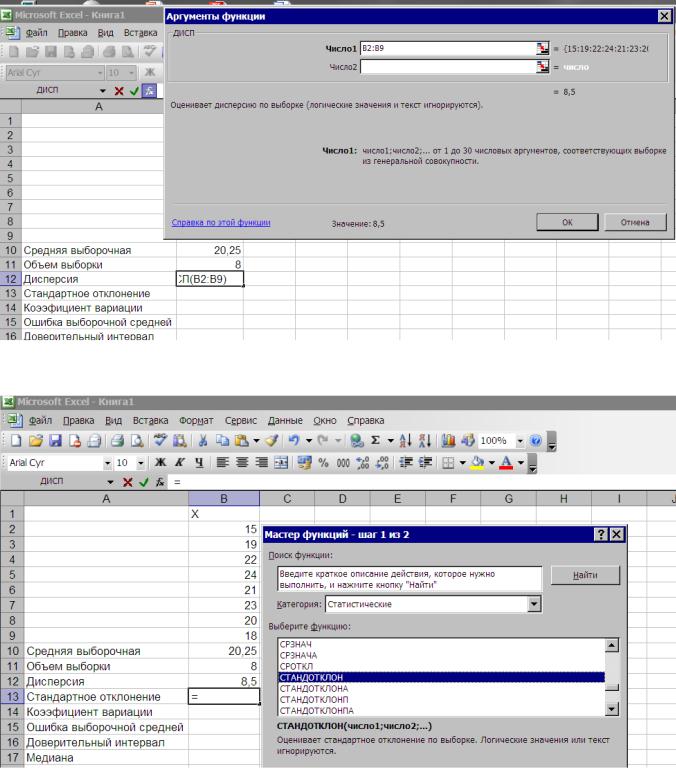Toggle Align Left in formatting toolbar

coord(222,462)
